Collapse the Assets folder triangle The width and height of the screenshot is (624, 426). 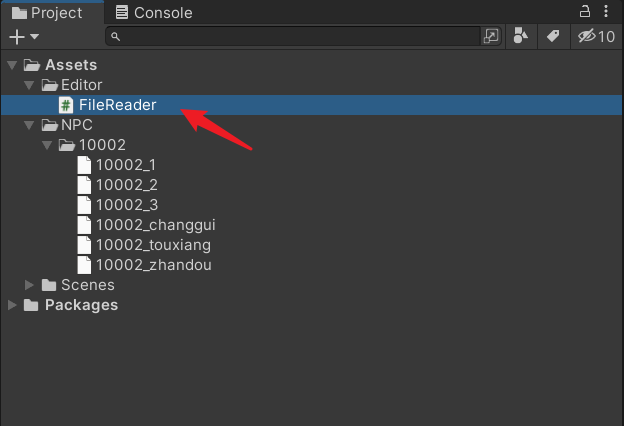click(x=12, y=65)
